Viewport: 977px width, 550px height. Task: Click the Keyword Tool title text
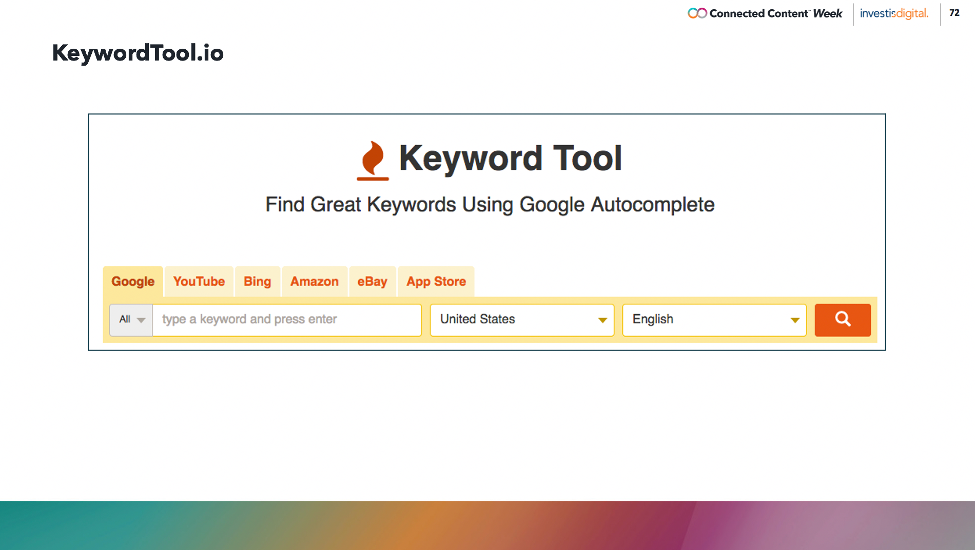point(510,159)
